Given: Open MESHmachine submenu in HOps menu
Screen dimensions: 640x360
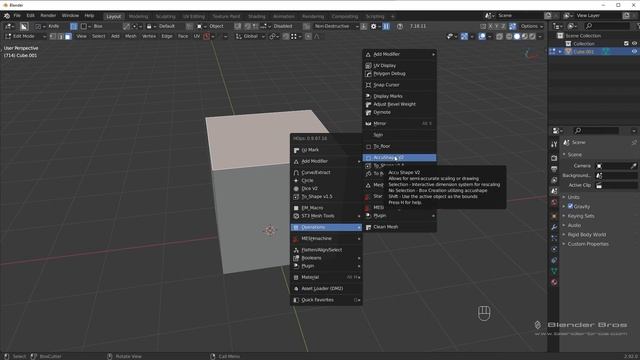Looking at the screenshot, I should click(326, 238).
